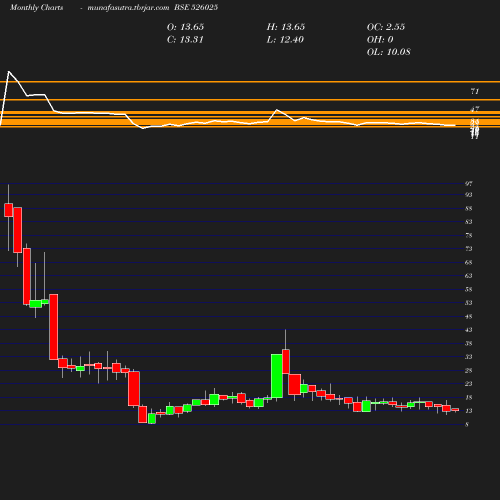
Task: Click the munafasutra.tbrjar.com watermark text
Action: coord(128,8)
